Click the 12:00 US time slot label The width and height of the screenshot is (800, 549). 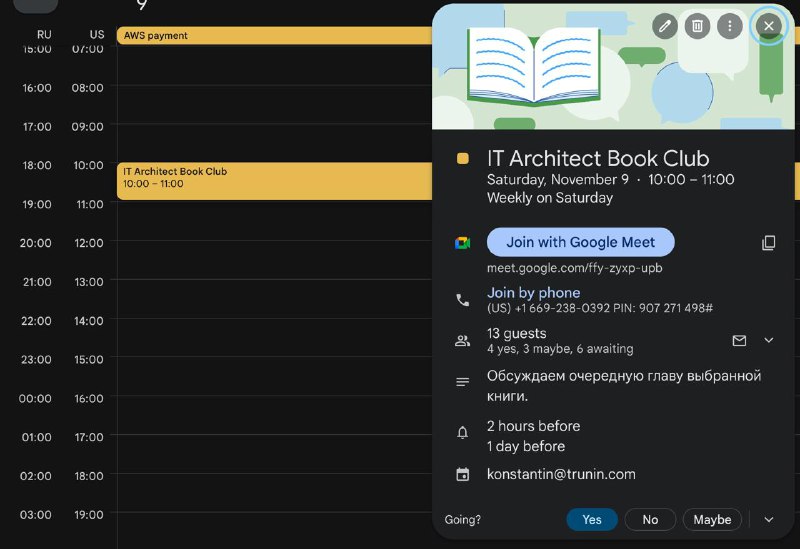(x=89, y=243)
